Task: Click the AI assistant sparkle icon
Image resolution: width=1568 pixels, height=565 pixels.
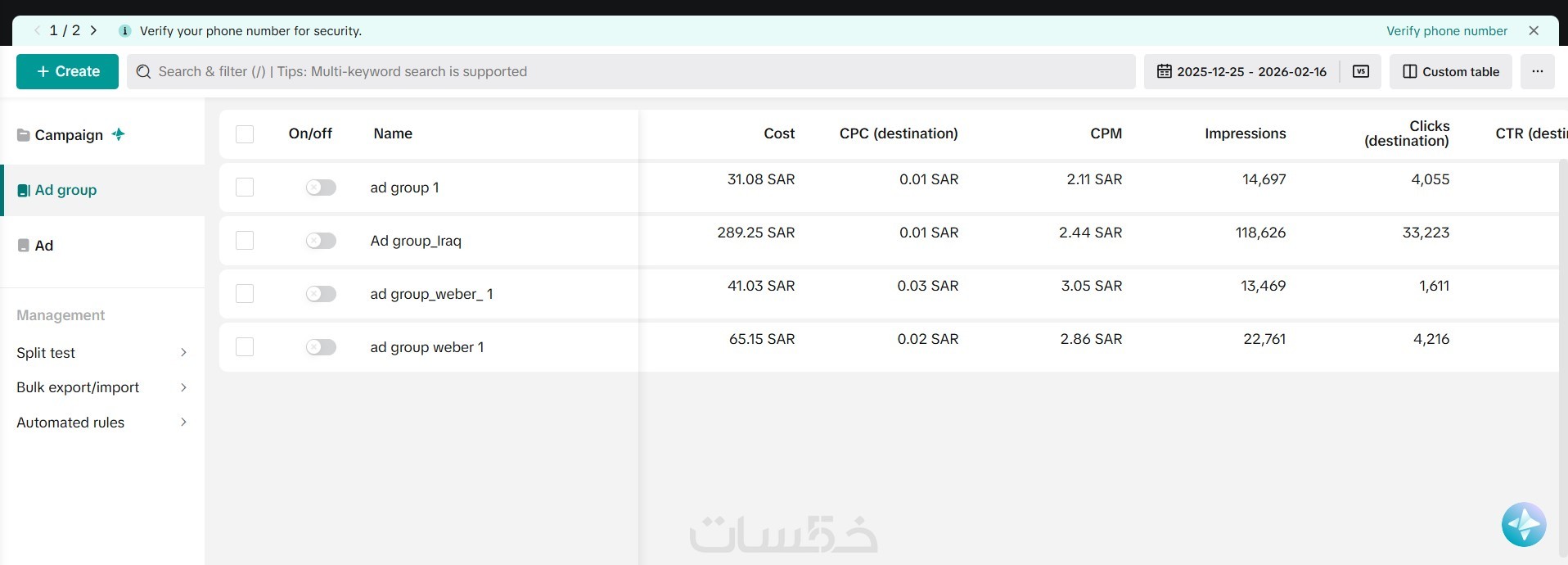Action: 1523,524
